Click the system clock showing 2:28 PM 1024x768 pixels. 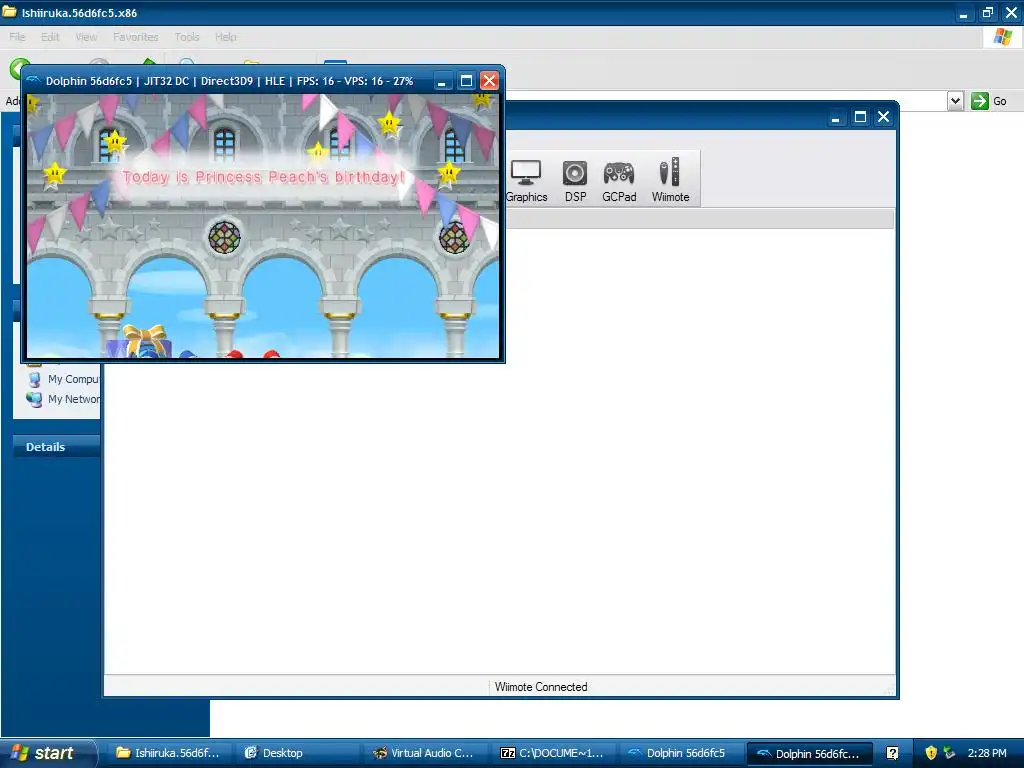(x=987, y=753)
